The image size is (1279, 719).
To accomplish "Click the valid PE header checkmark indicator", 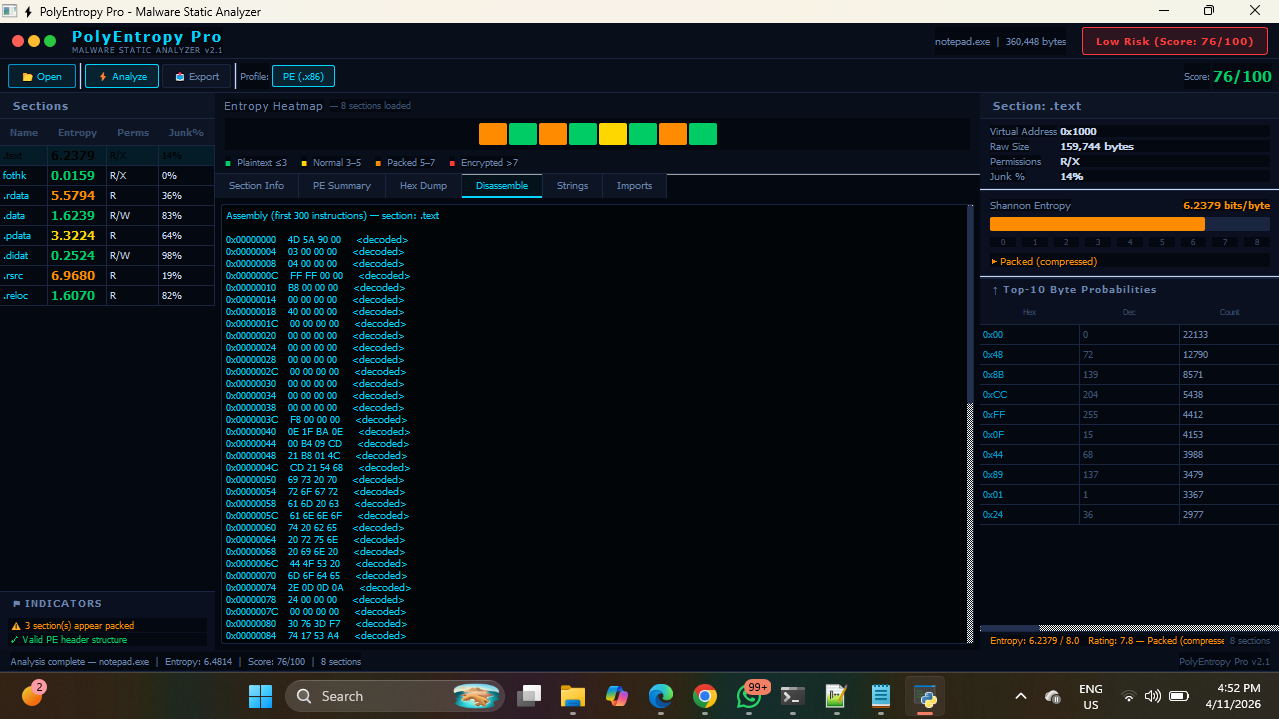I will click(x=15, y=639).
